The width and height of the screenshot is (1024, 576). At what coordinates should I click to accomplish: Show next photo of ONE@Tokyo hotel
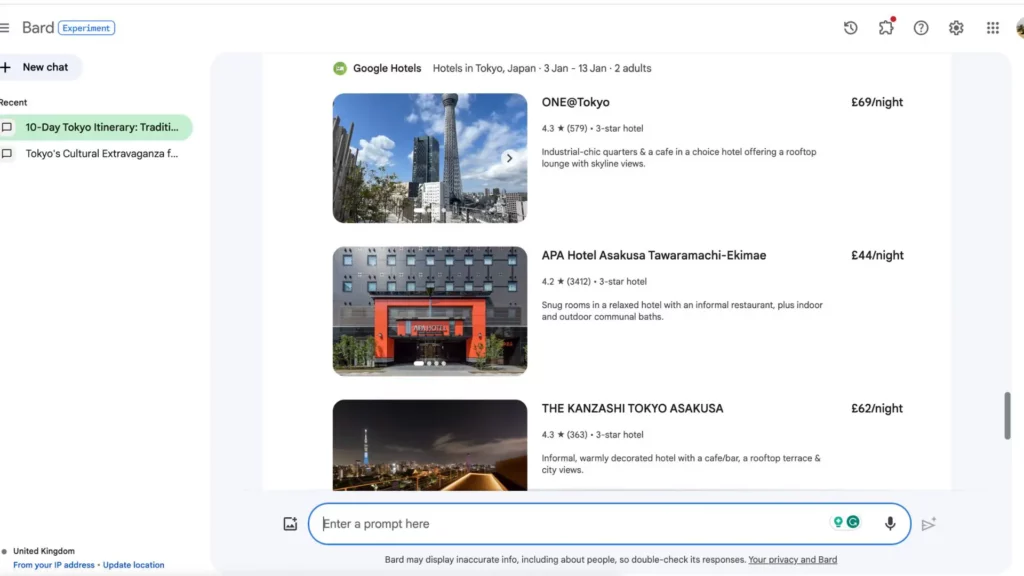tap(509, 158)
